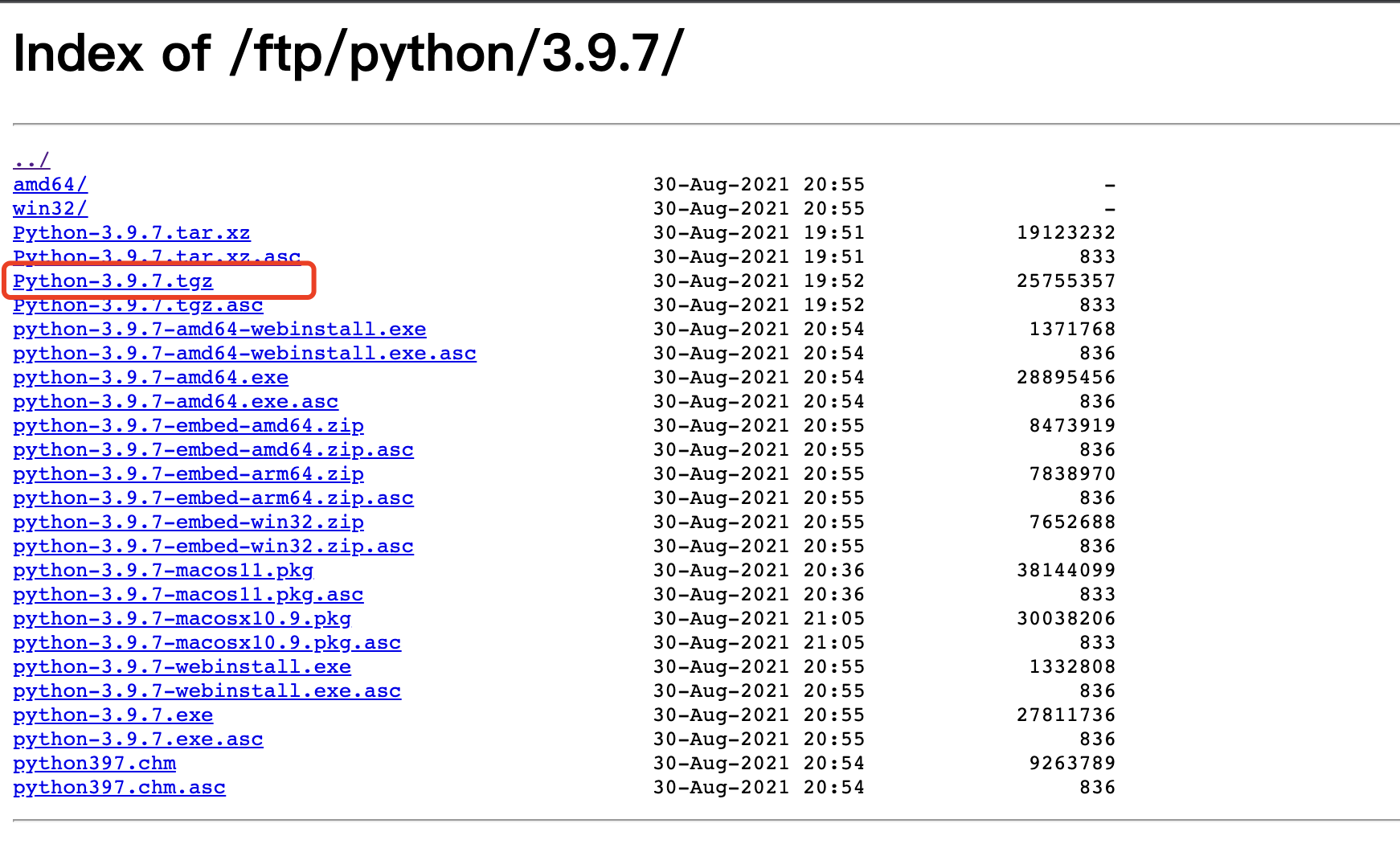The image size is (1400, 844).
Task: Open the amd64/ directory link
Action: pos(50,184)
